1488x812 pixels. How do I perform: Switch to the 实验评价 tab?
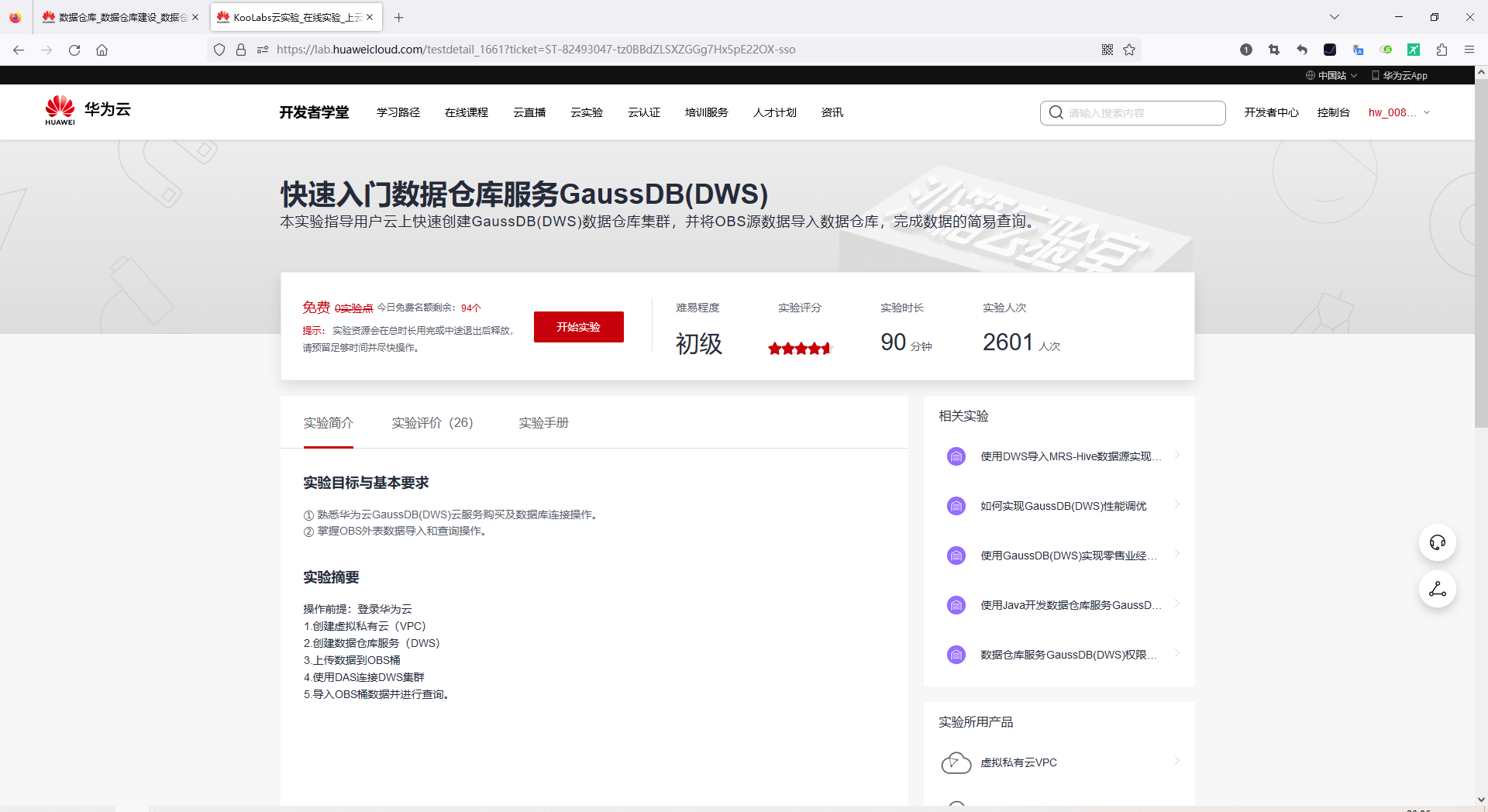click(432, 422)
